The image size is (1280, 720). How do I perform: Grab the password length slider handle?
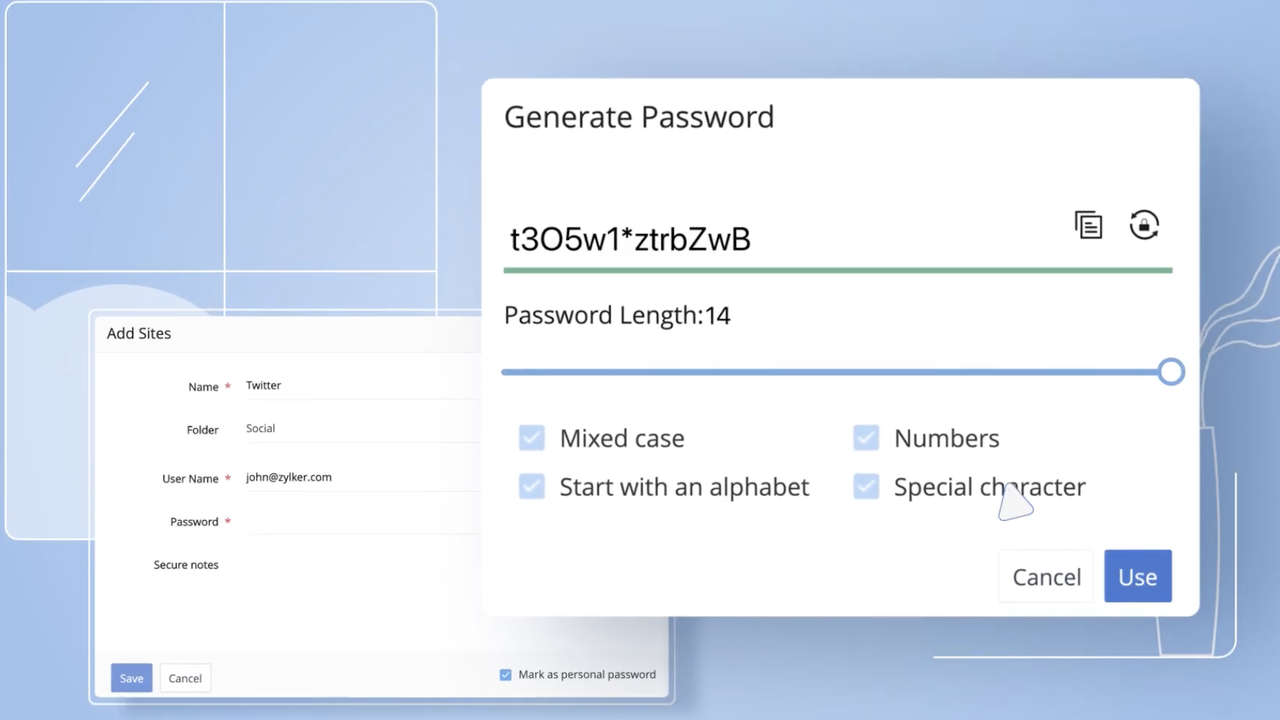(1171, 372)
